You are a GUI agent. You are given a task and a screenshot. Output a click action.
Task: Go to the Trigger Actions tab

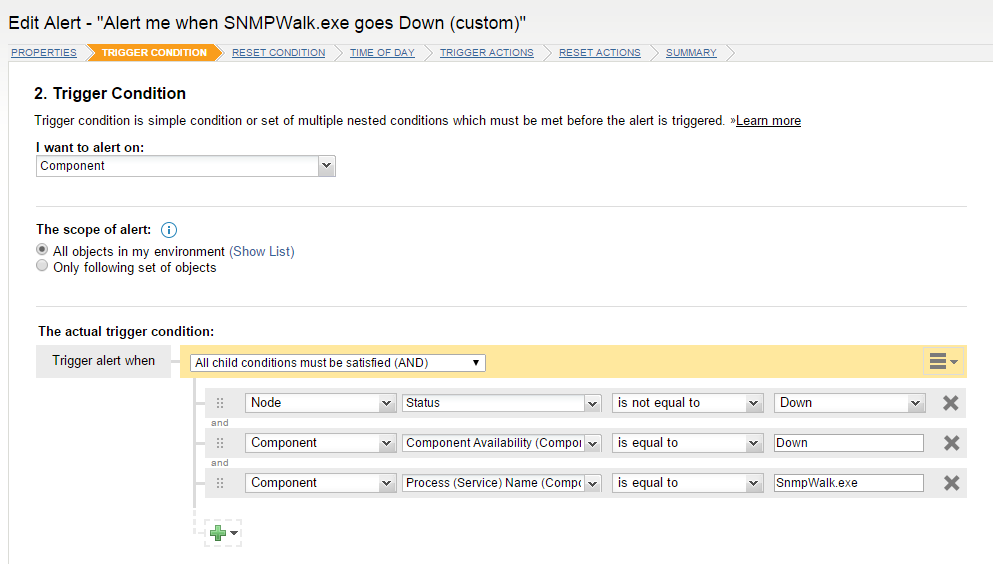pos(486,53)
